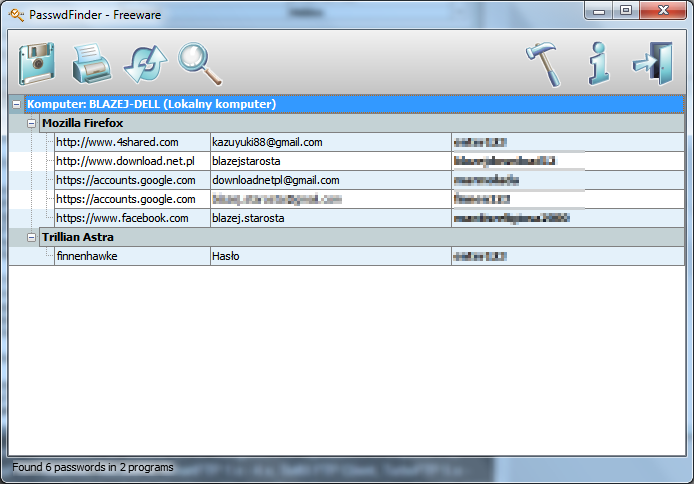Click the blurred password in the finnenhawke row

480,256
